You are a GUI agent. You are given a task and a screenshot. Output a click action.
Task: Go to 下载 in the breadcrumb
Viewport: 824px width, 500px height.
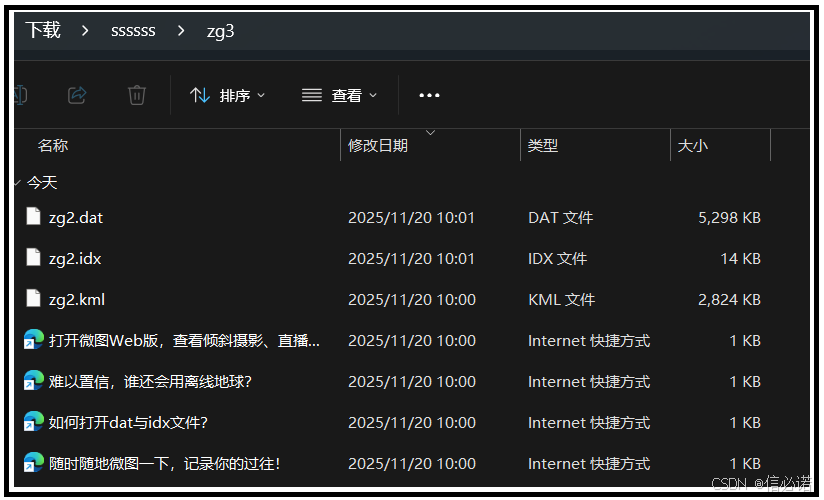pos(43,30)
